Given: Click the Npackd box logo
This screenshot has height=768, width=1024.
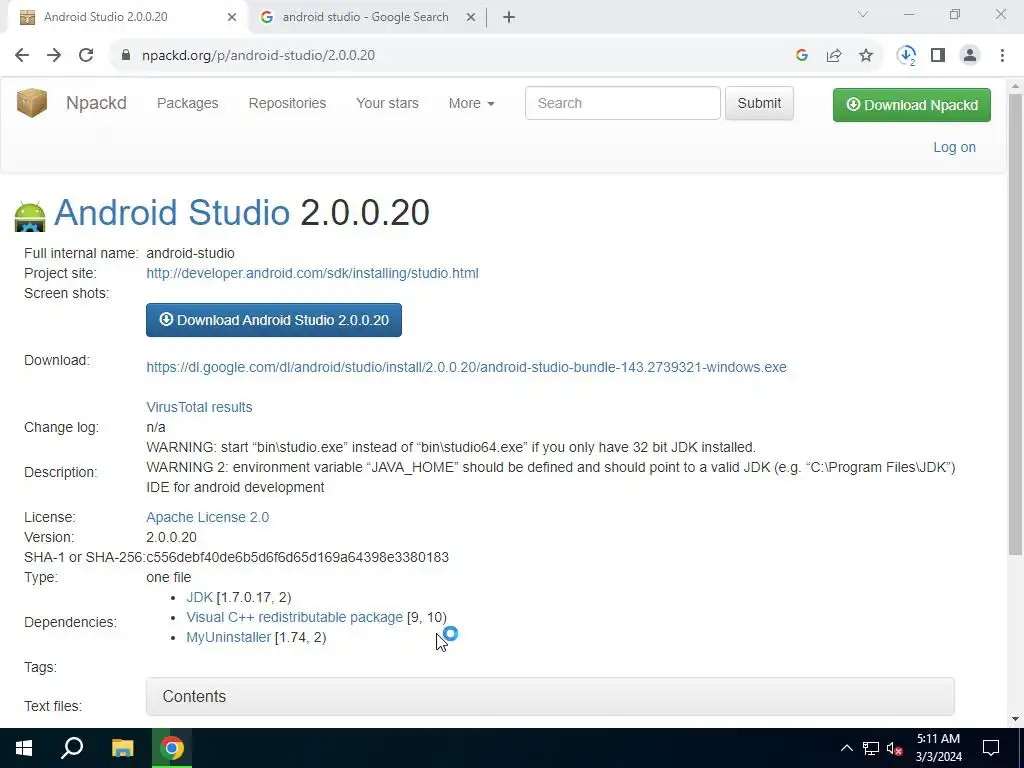Looking at the screenshot, I should (x=32, y=103).
